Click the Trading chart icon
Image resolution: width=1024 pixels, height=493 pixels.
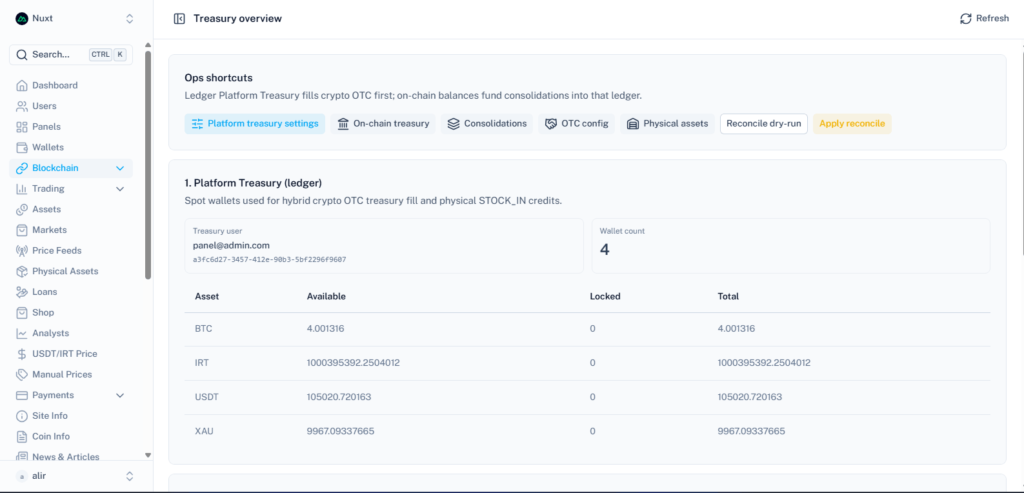click(x=22, y=189)
